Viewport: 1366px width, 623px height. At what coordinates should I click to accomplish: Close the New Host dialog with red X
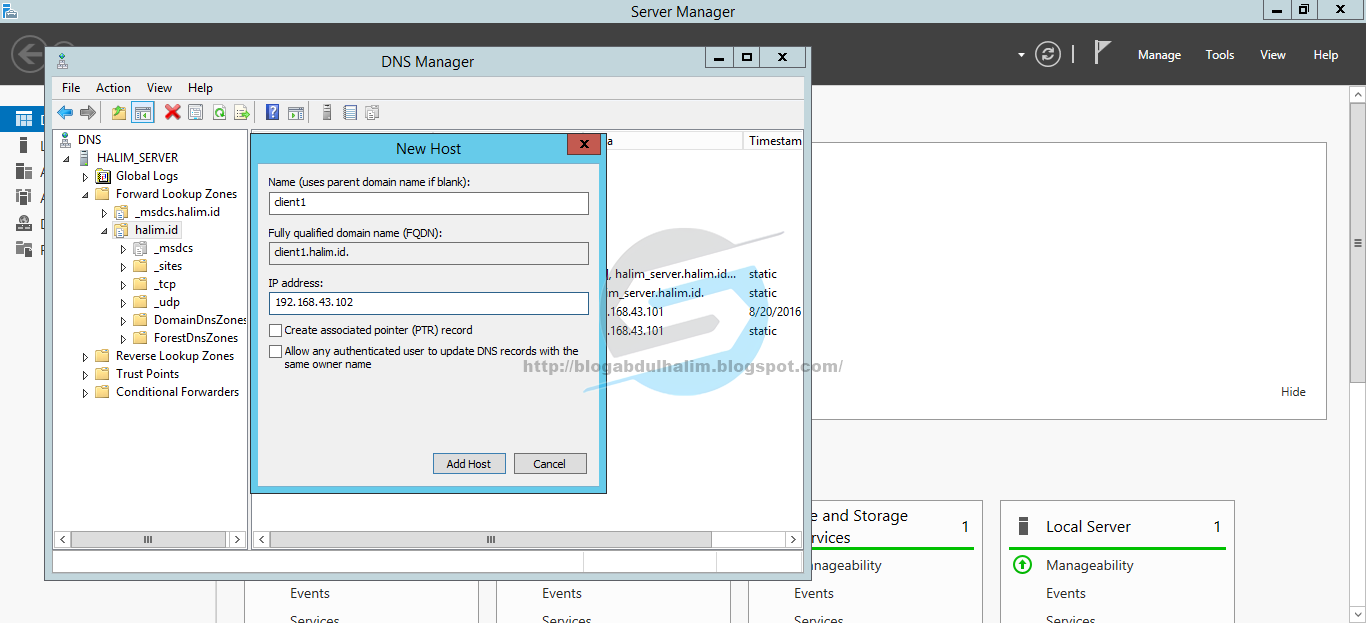[584, 144]
